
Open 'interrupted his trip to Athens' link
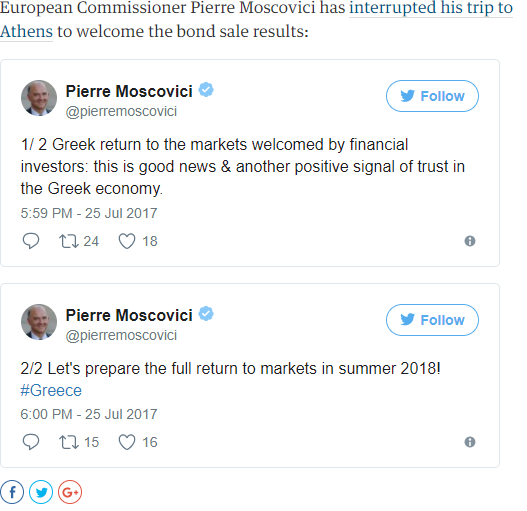coord(431,8)
